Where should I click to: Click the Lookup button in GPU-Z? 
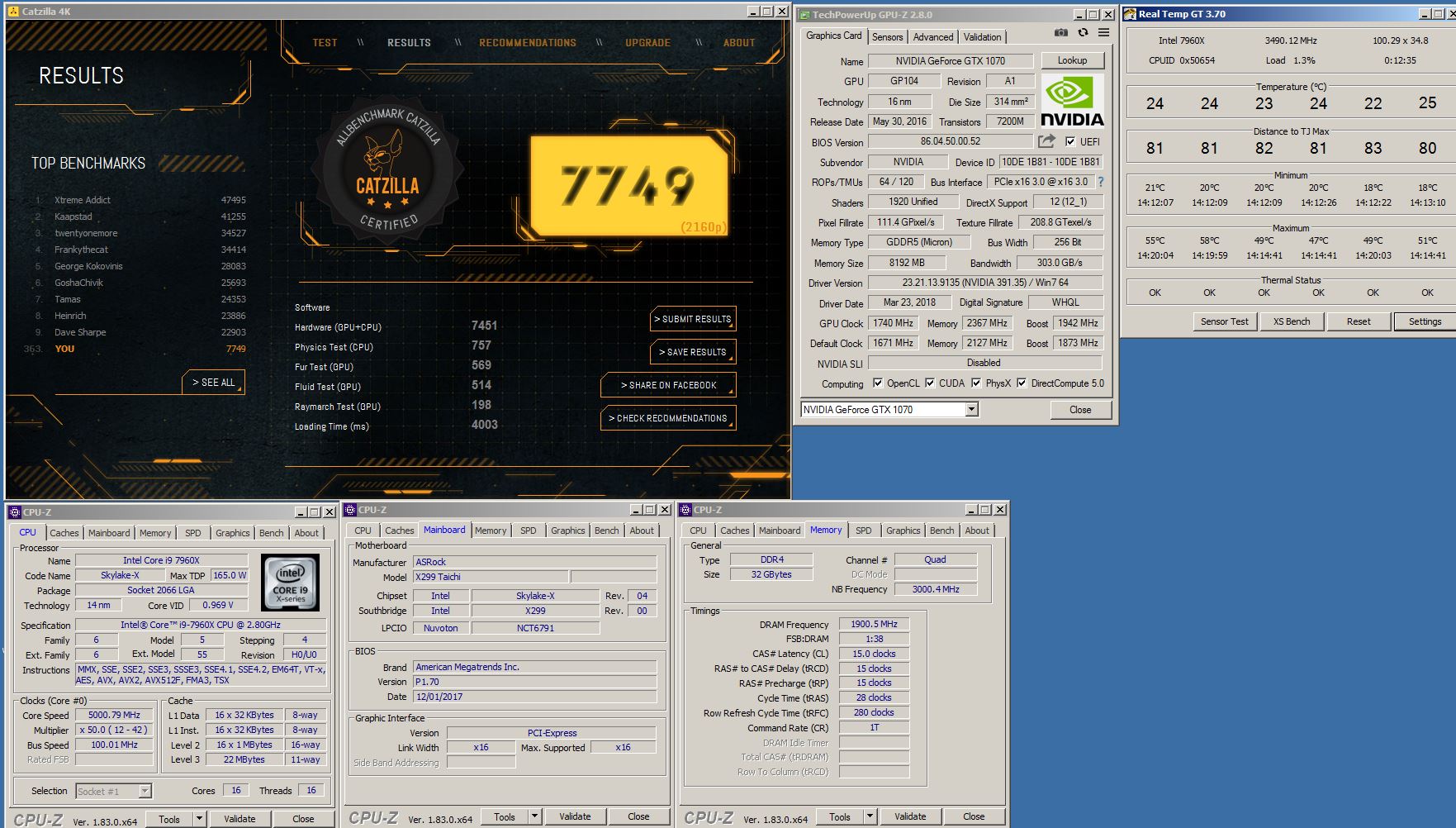(x=1072, y=60)
